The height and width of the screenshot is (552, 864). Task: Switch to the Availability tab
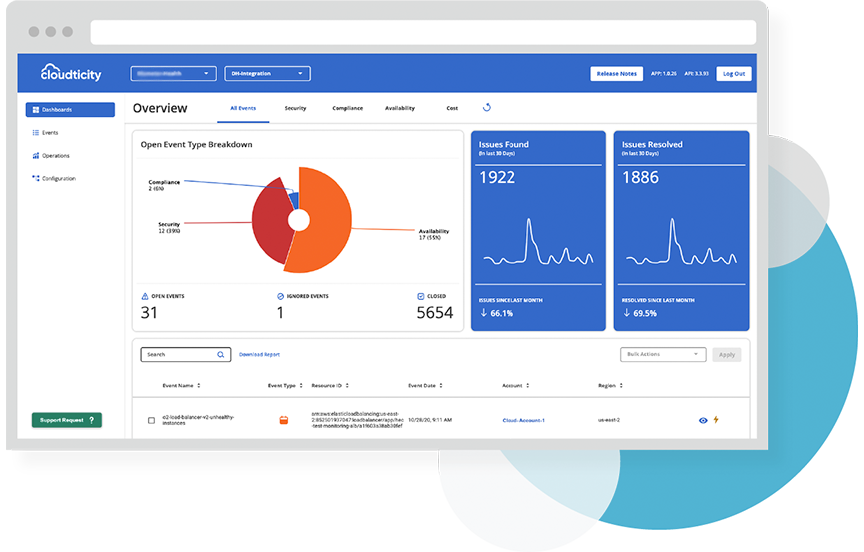400,109
